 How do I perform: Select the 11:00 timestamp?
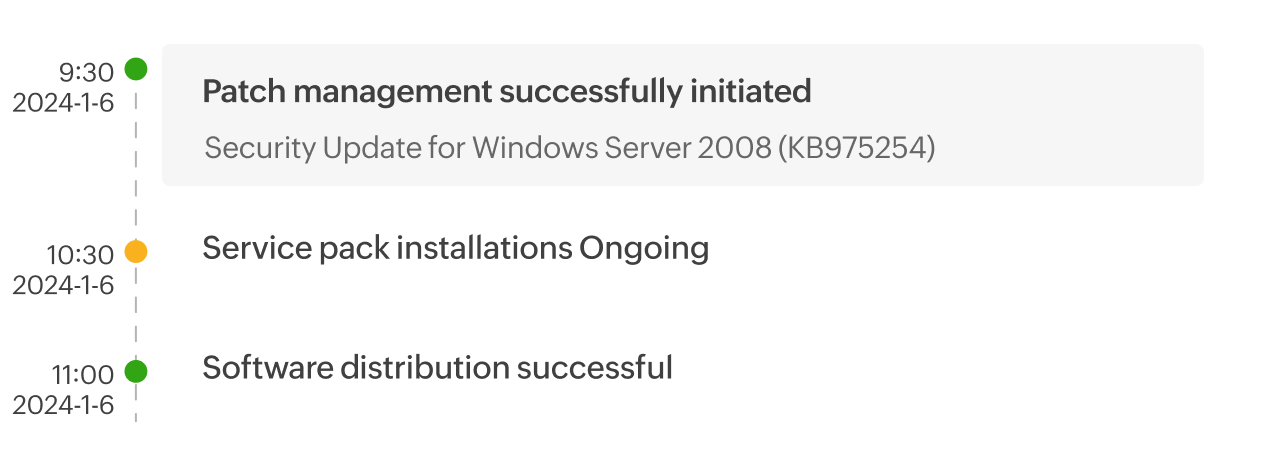tap(82, 376)
